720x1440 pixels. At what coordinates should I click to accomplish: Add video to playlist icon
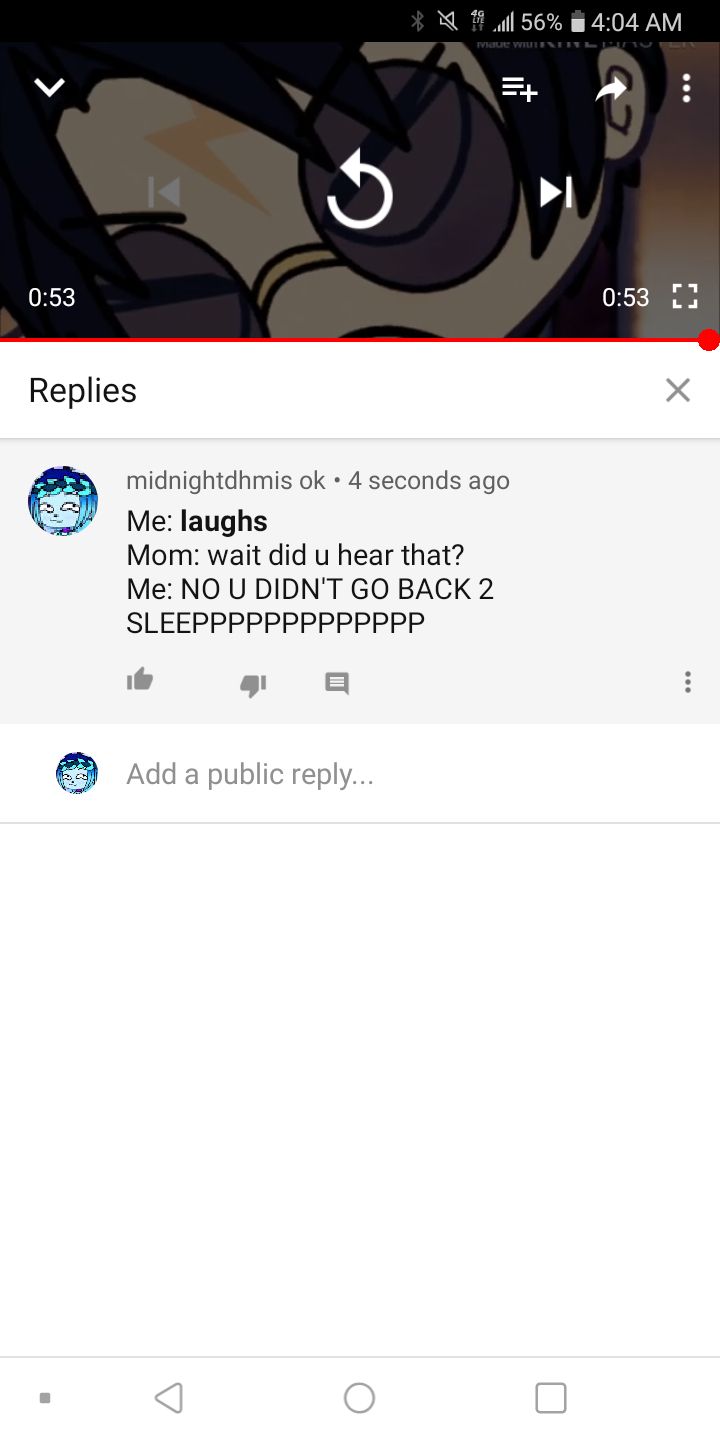point(520,89)
